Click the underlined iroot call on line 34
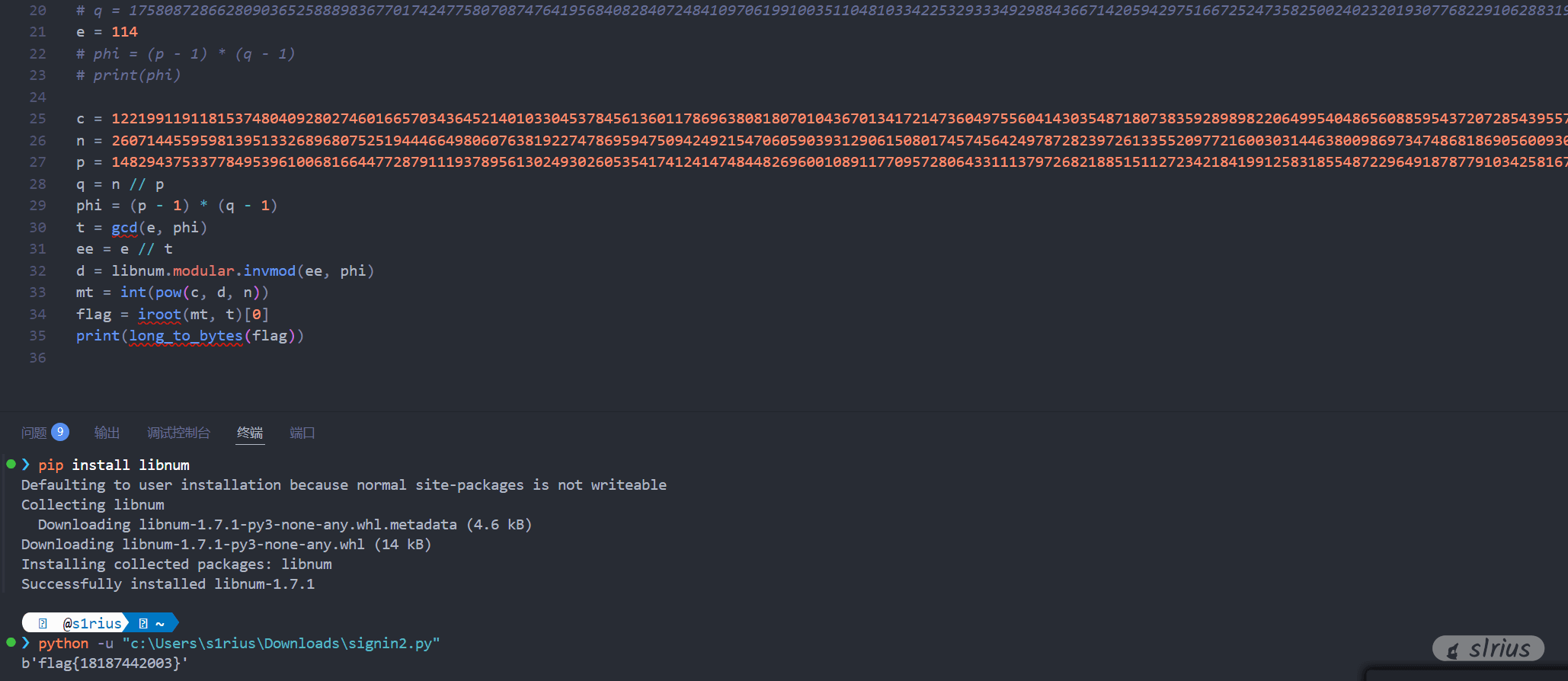This screenshot has width=1568, height=681. coord(159,315)
